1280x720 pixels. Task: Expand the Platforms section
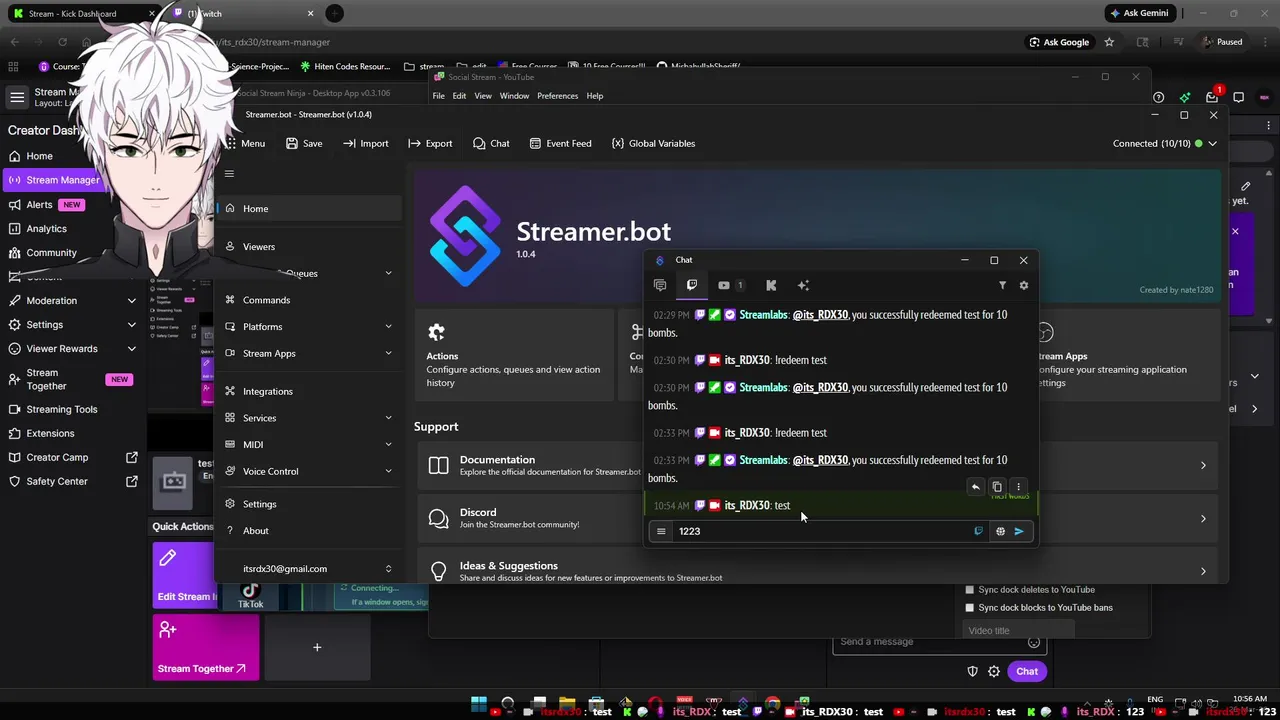click(x=309, y=326)
